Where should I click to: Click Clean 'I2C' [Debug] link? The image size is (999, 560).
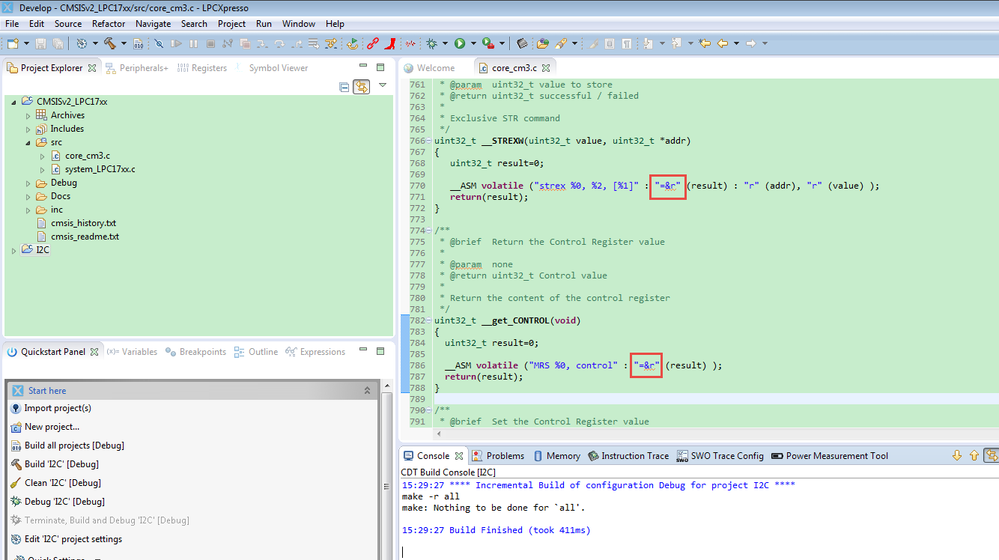point(62,483)
